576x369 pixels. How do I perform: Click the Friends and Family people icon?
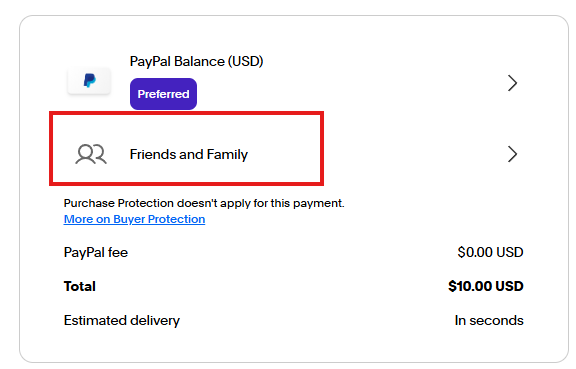point(91,154)
